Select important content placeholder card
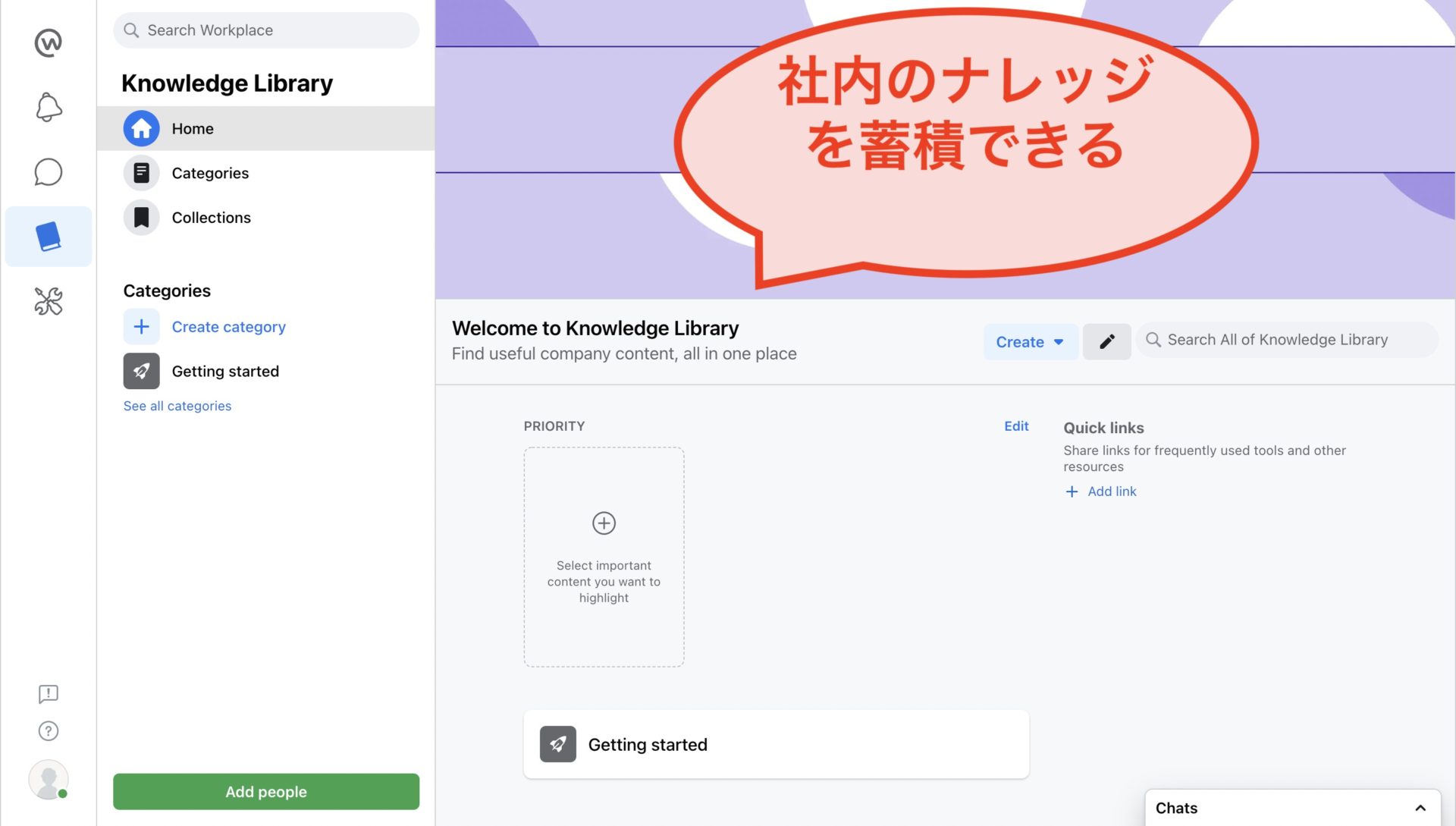The height and width of the screenshot is (826, 1456). 604,557
